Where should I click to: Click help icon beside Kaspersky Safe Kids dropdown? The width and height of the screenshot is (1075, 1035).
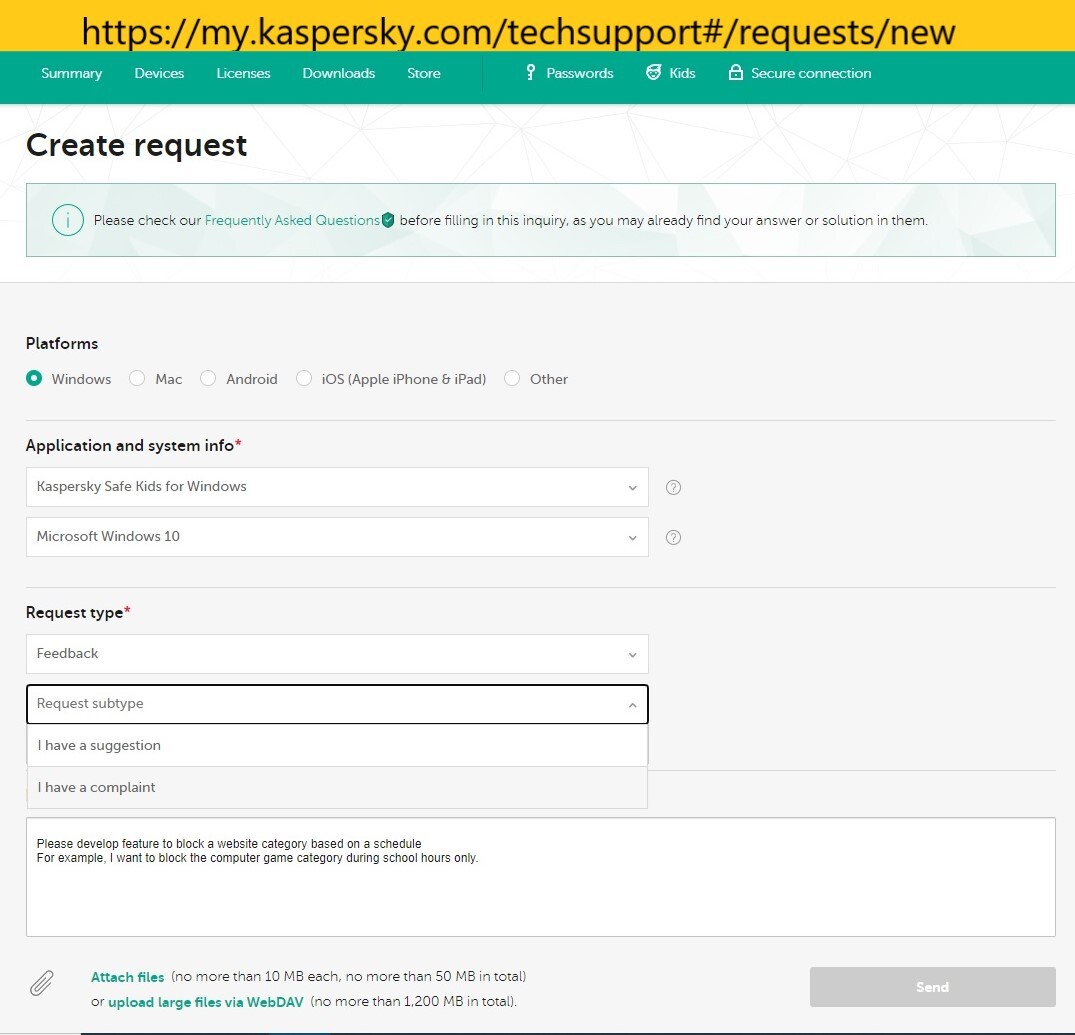(x=673, y=487)
